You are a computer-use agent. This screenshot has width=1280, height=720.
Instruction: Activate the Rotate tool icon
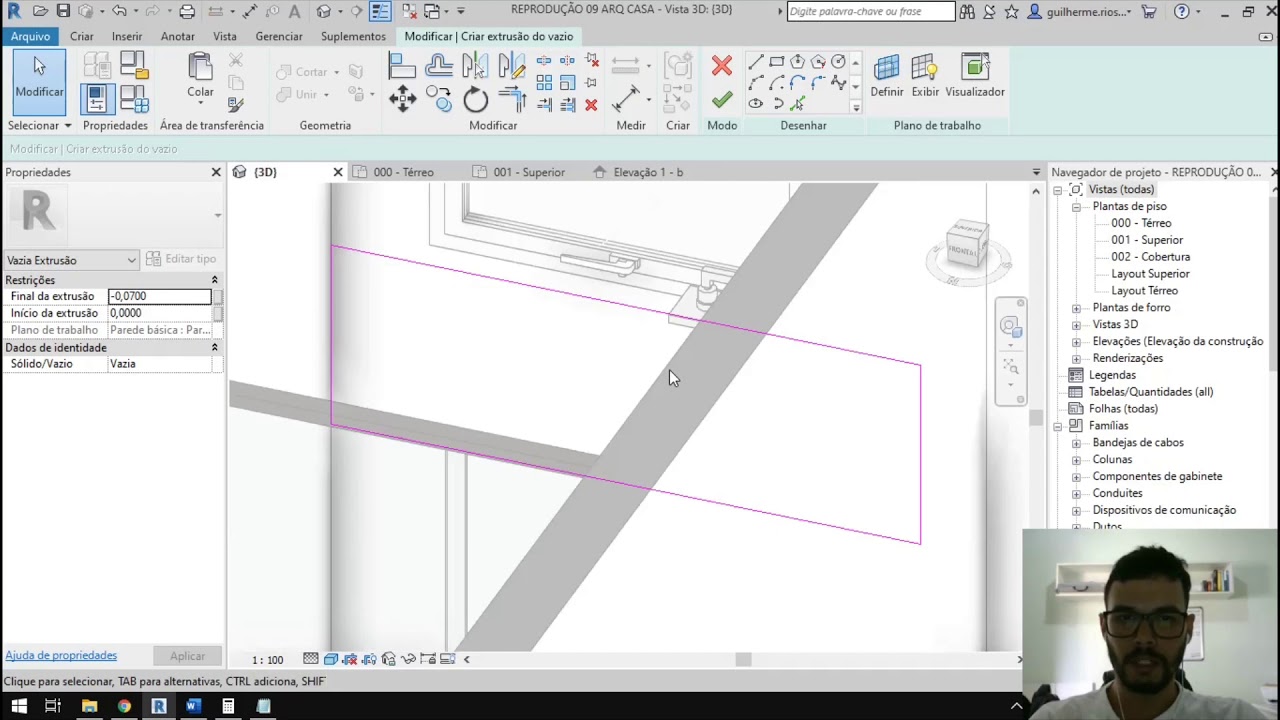click(x=475, y=98)
